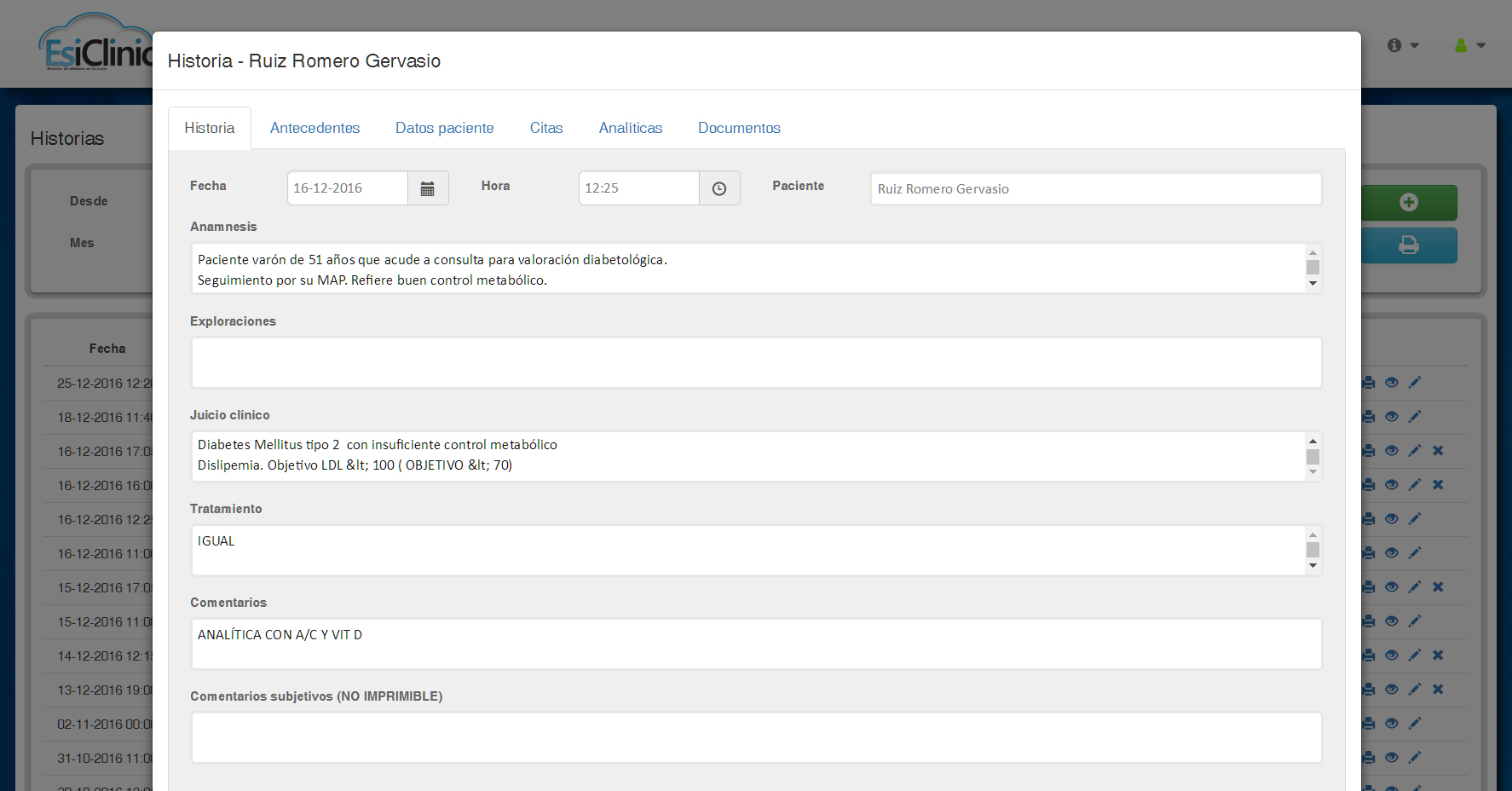View the 31-10-2016 entry via eye icon
The height and width of the screenshot is (791, 1512).
pos(1392,758)
